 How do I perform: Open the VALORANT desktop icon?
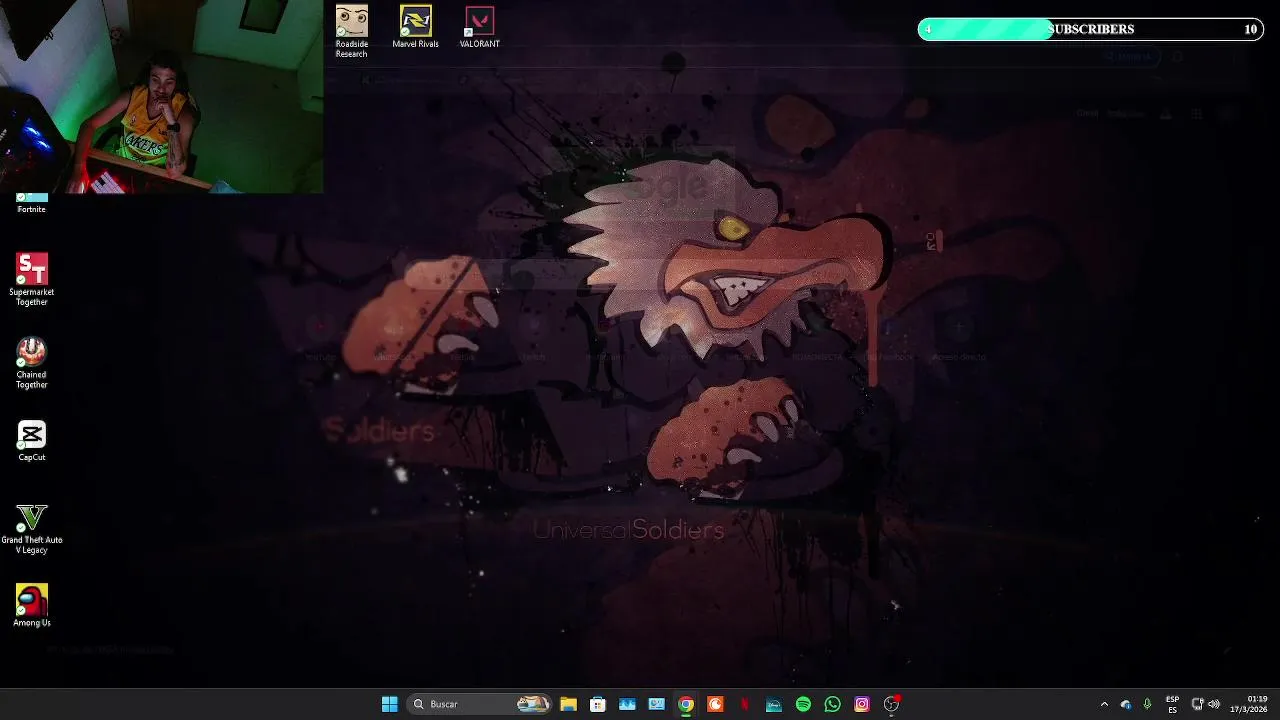480,27
